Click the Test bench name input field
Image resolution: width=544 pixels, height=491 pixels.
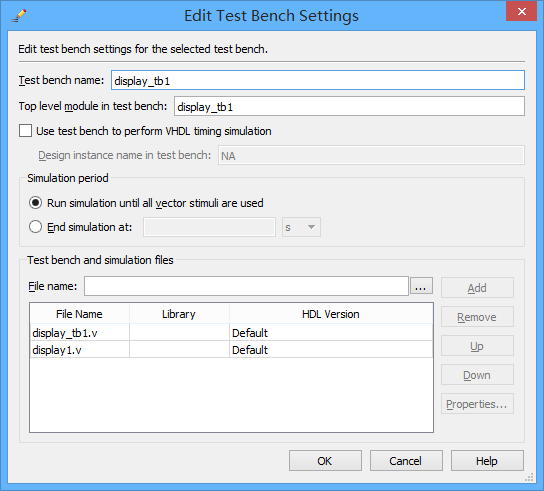[318, 80]
